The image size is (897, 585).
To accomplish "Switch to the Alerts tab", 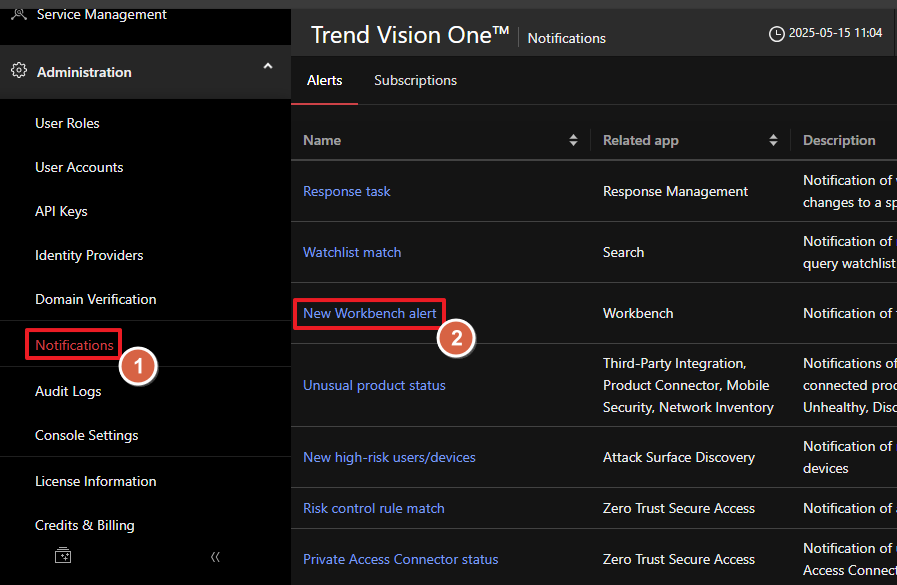I will pyautogui.click(x=324, y=80).
